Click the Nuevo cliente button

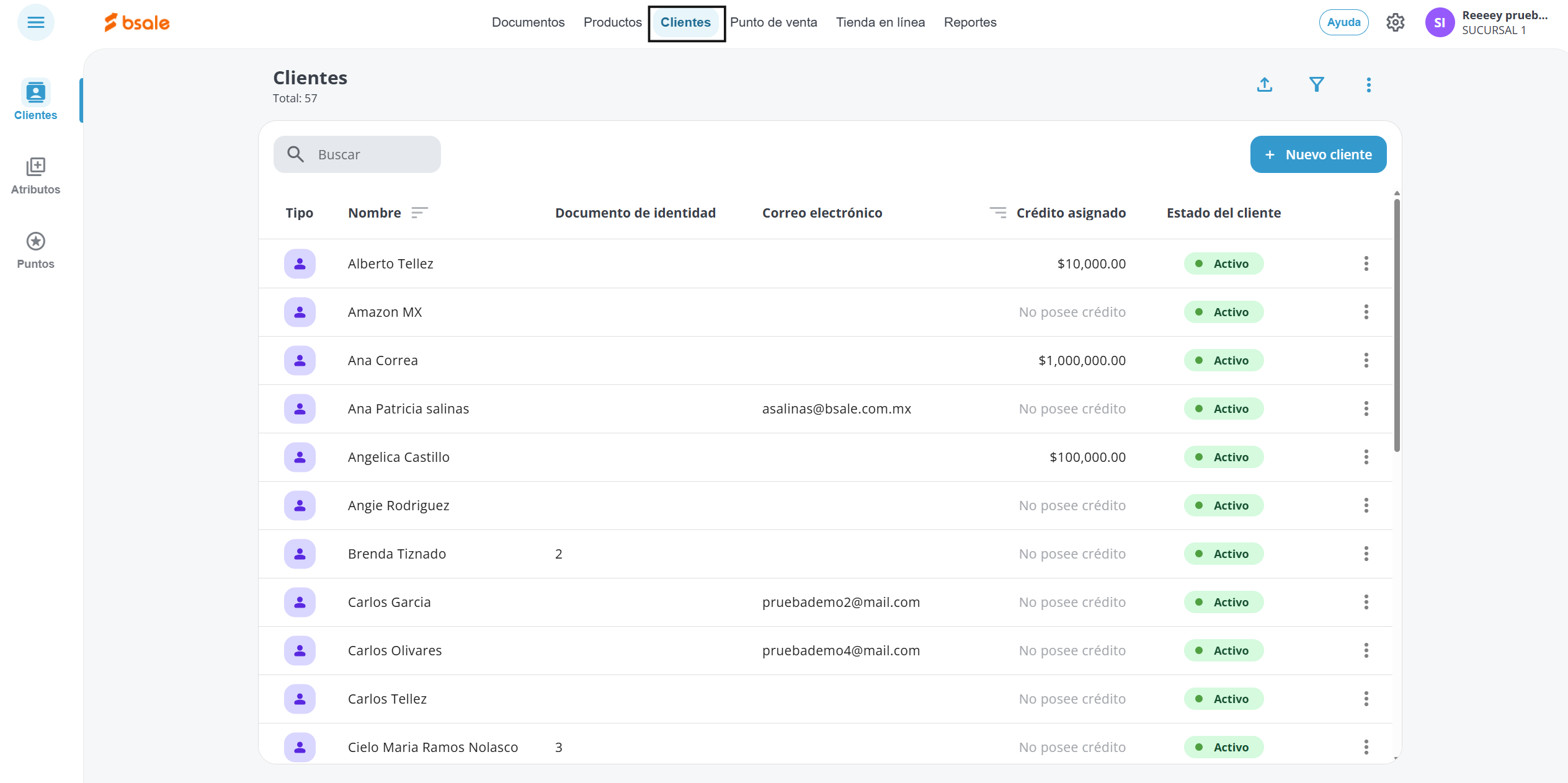[1317, 155]
